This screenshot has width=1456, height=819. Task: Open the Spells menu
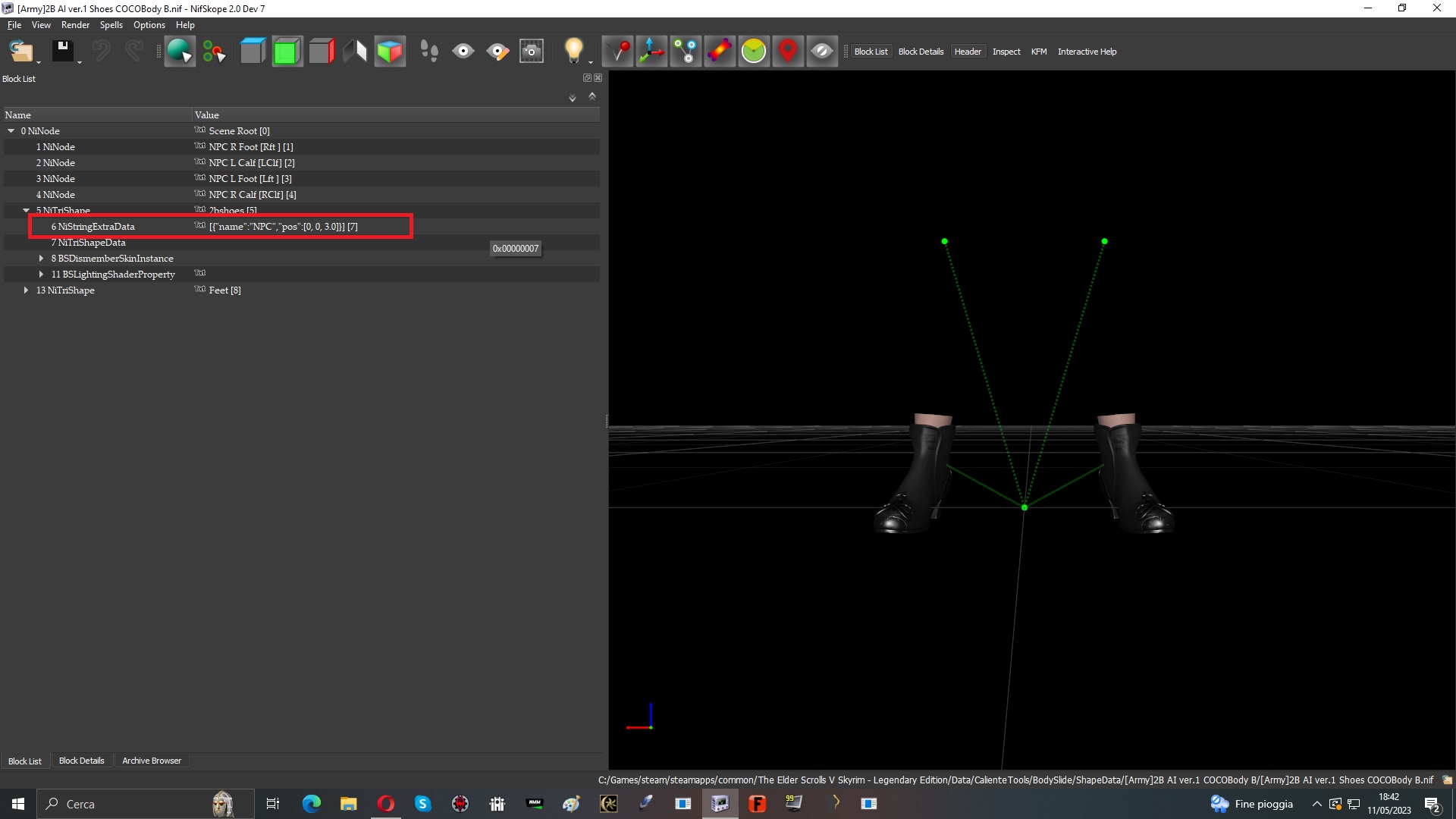click(111, 25)
